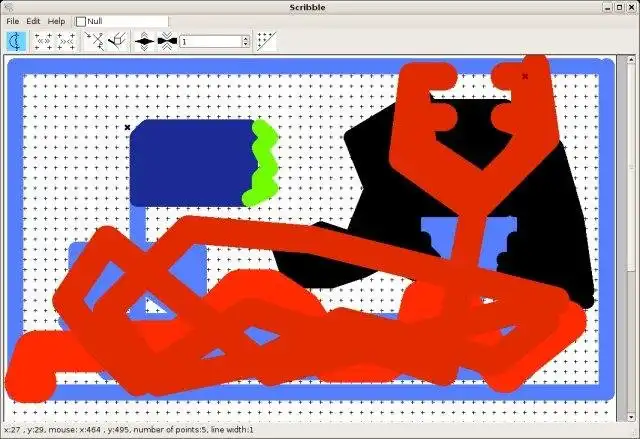Click the vertical scrollbar up arrow
The height and width of the screenshot is (439, 640).
click(x=631, y=60)
